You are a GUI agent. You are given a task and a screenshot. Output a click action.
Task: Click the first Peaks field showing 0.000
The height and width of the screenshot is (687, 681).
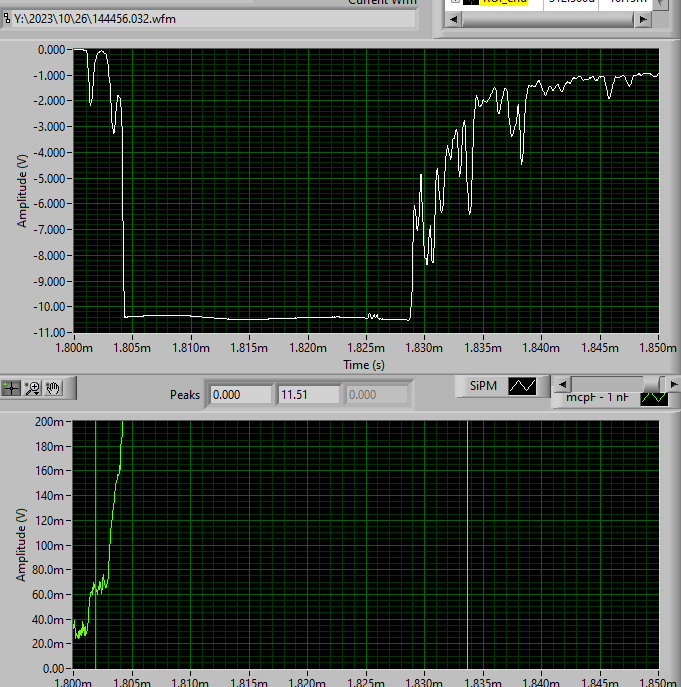point(241,395)
